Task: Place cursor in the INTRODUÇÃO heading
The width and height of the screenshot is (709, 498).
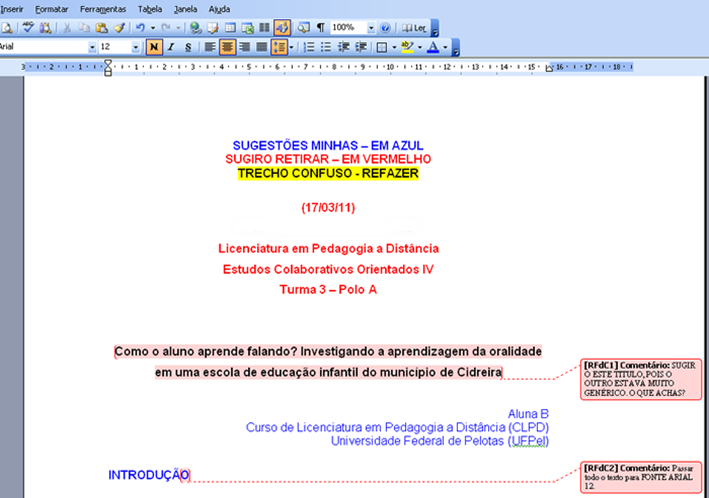Action: pyautogui.click(x=148, y=475)
